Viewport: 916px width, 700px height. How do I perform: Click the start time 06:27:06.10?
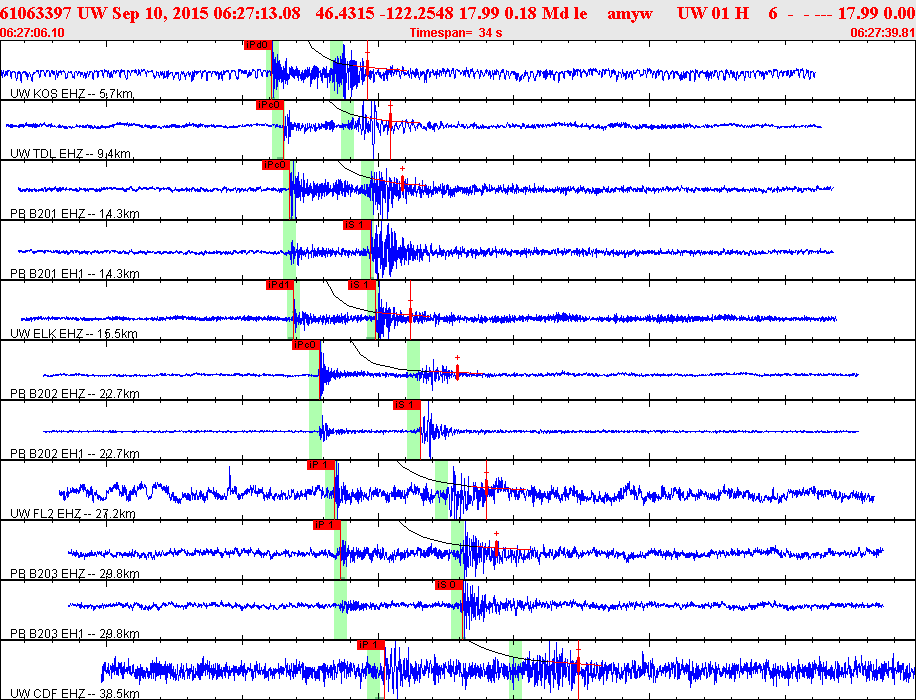tap(32, 33)
